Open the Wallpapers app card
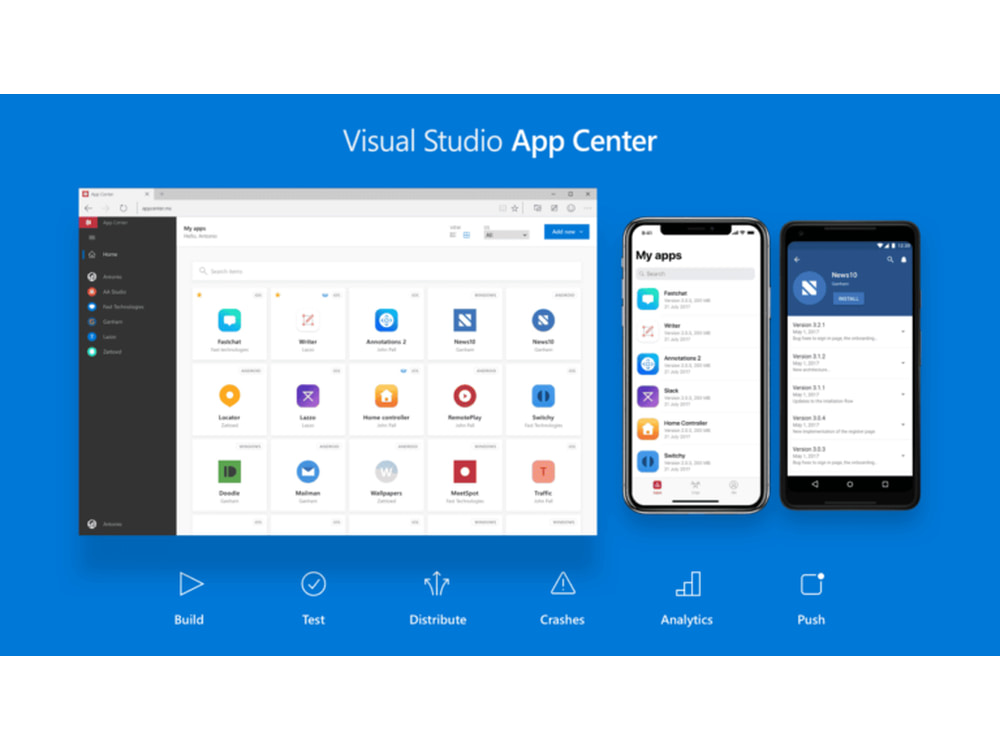 386,475
